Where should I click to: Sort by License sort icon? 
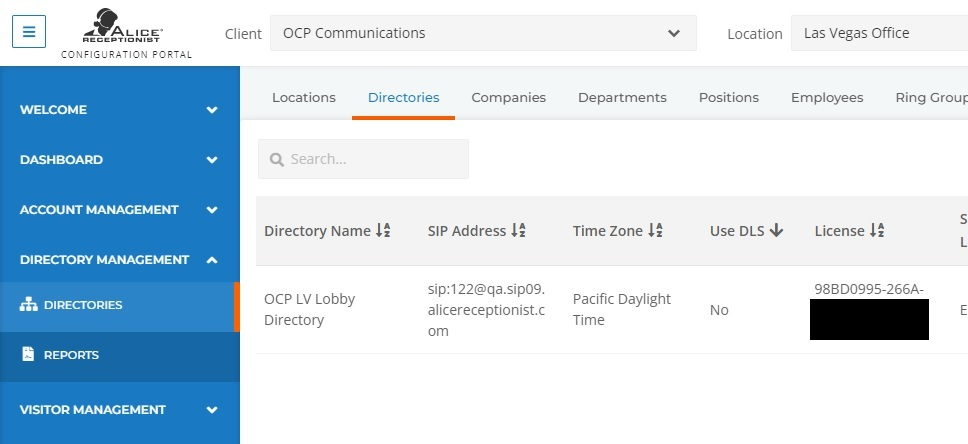click(877, 230)
